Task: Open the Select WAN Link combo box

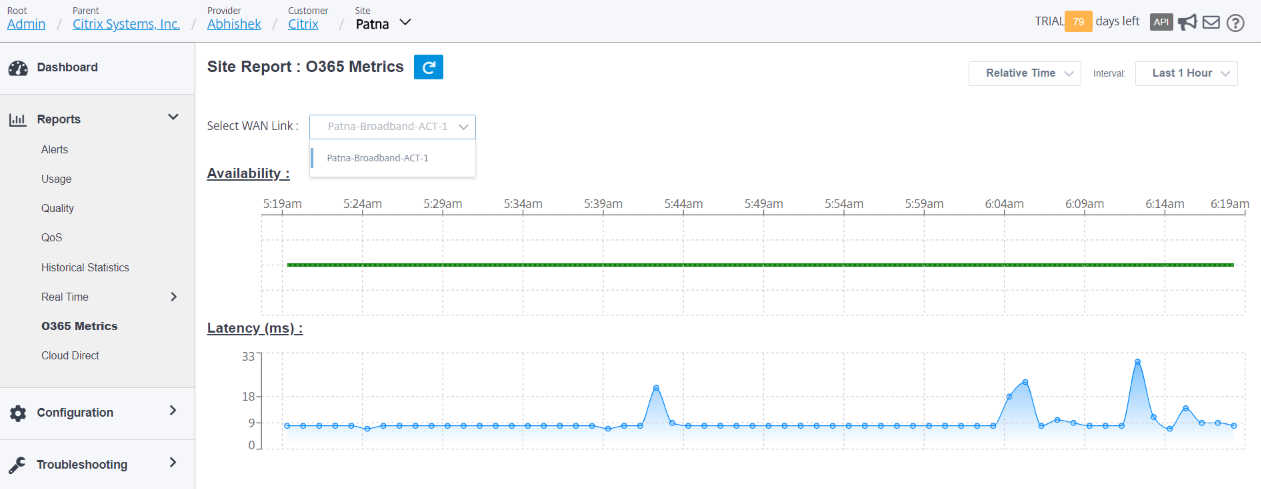Action: (393, 126)
